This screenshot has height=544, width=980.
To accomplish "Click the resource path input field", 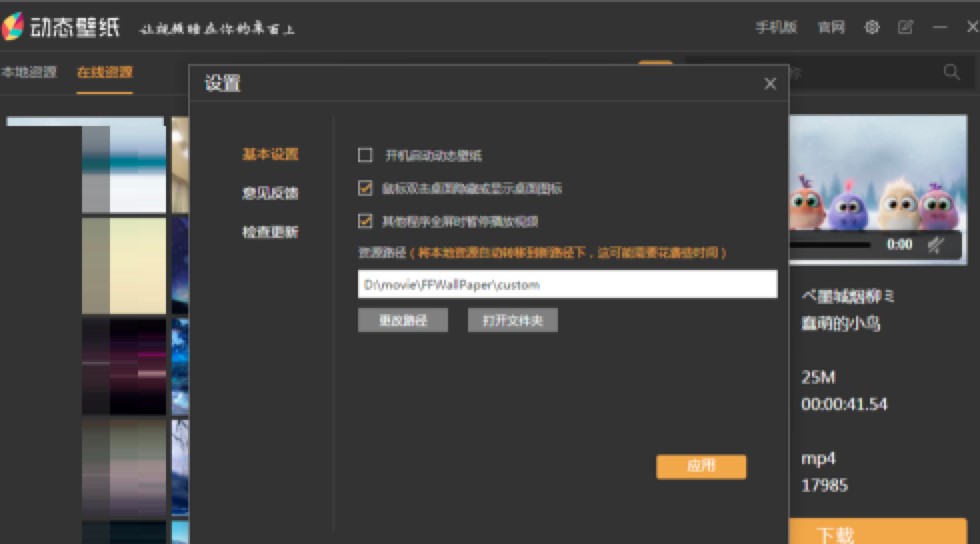I will coord(568,285).
